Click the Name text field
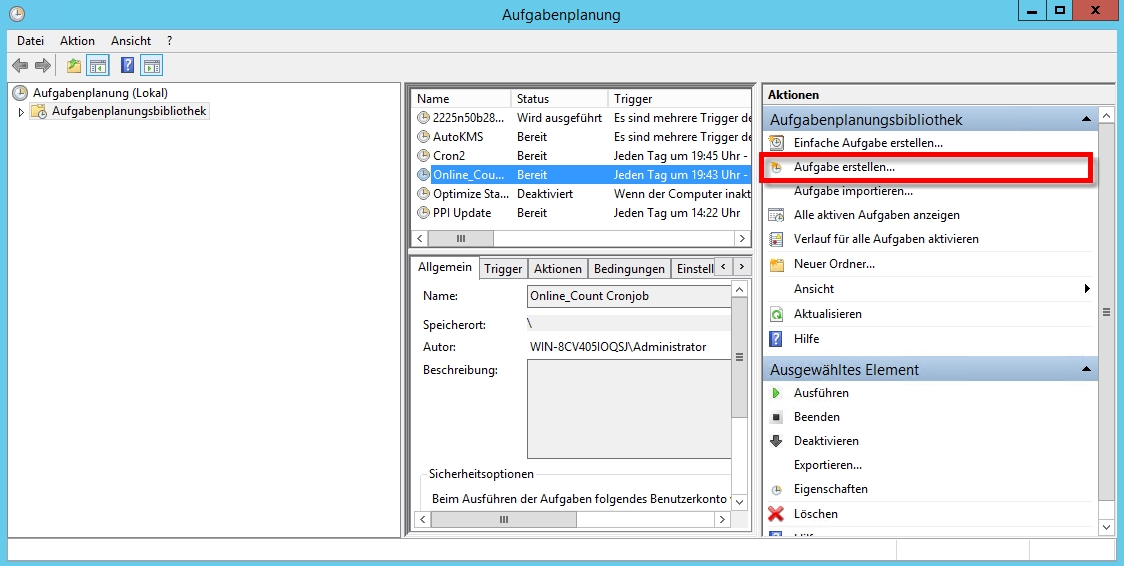 click(x=628, y=297)
